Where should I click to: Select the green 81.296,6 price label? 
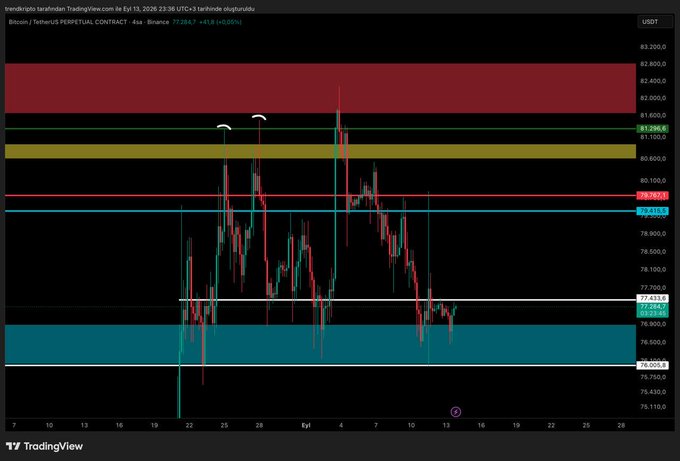coord(653,129)
